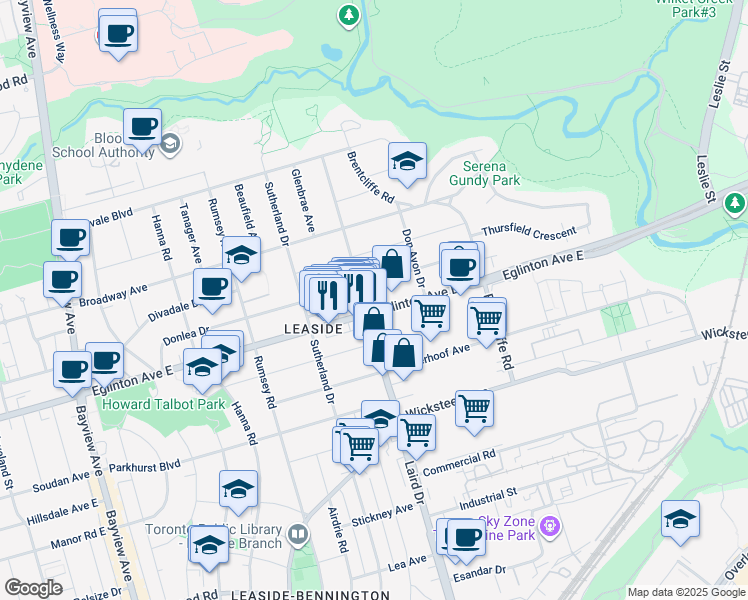Select the school marker near Parkhurst Blvd
This screenshot has height=600, width=748.
pyautogui.click(x=238, y=489)
